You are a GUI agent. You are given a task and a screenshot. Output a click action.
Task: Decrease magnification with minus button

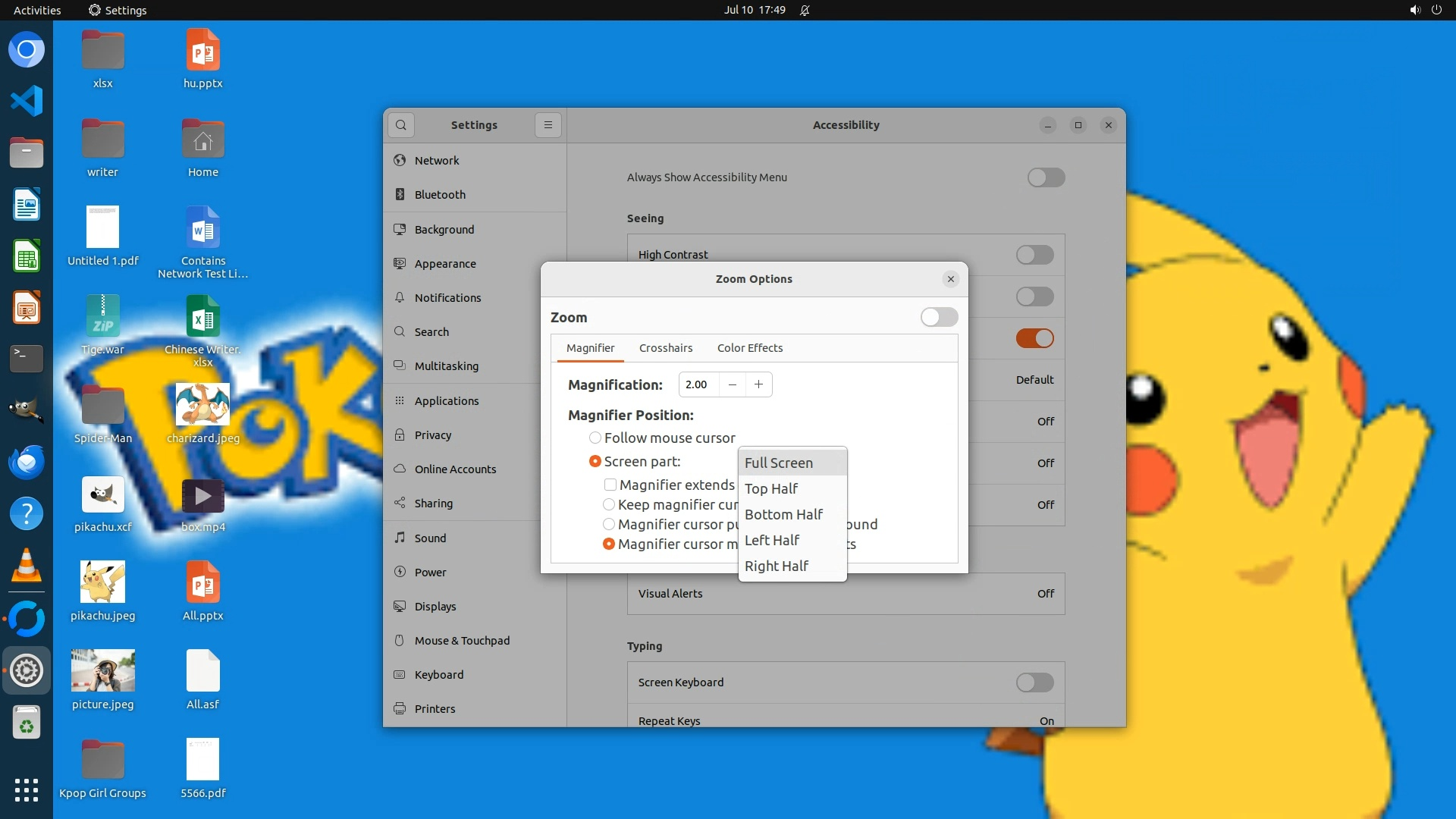coord(732,384)
